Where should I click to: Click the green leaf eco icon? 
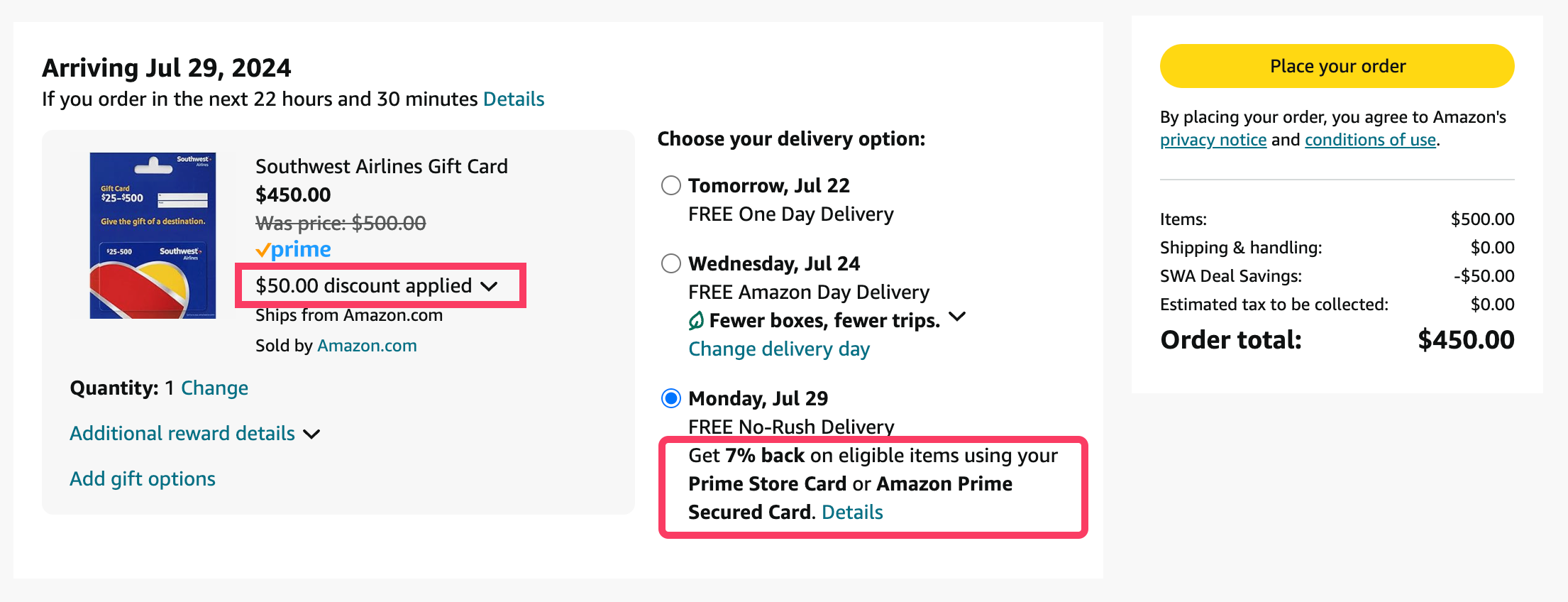[x=696, y=321]
